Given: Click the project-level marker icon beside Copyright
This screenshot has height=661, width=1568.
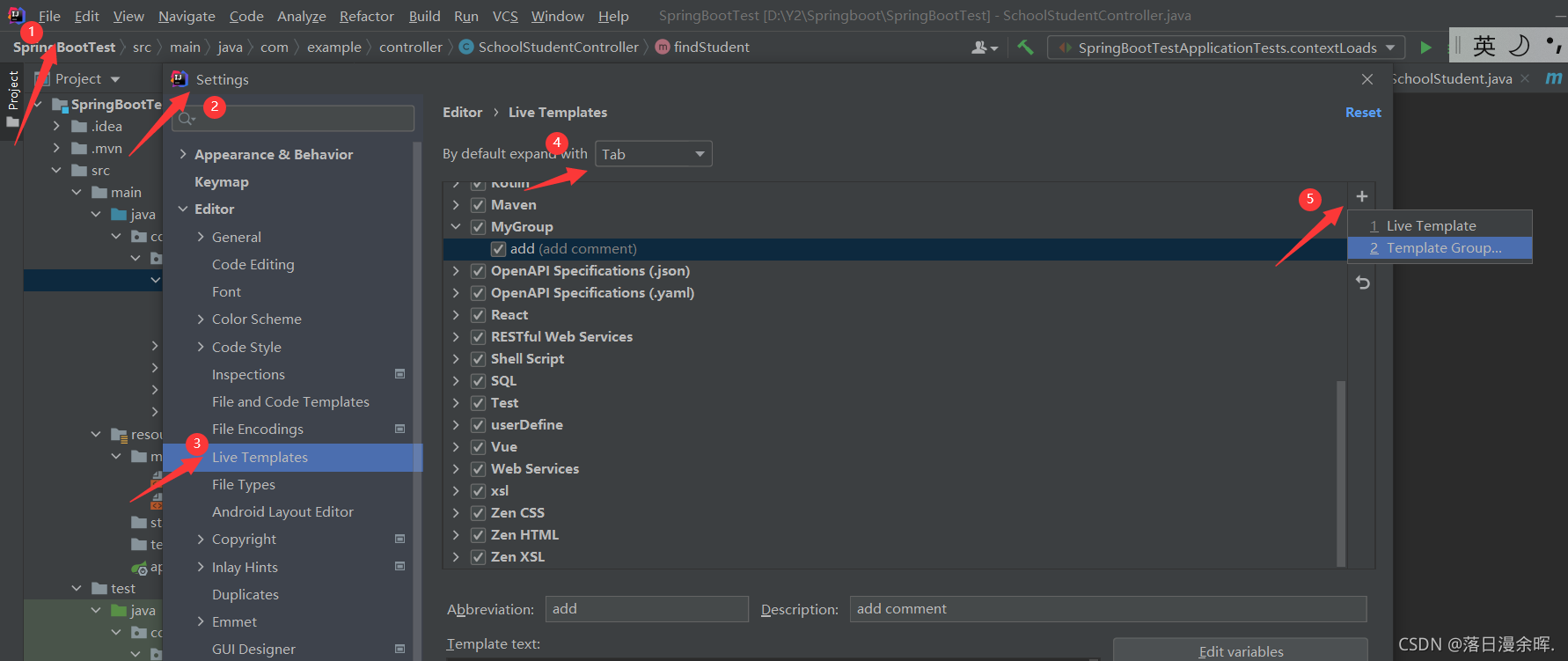Looking at the screenshot, I should [400, 539].
